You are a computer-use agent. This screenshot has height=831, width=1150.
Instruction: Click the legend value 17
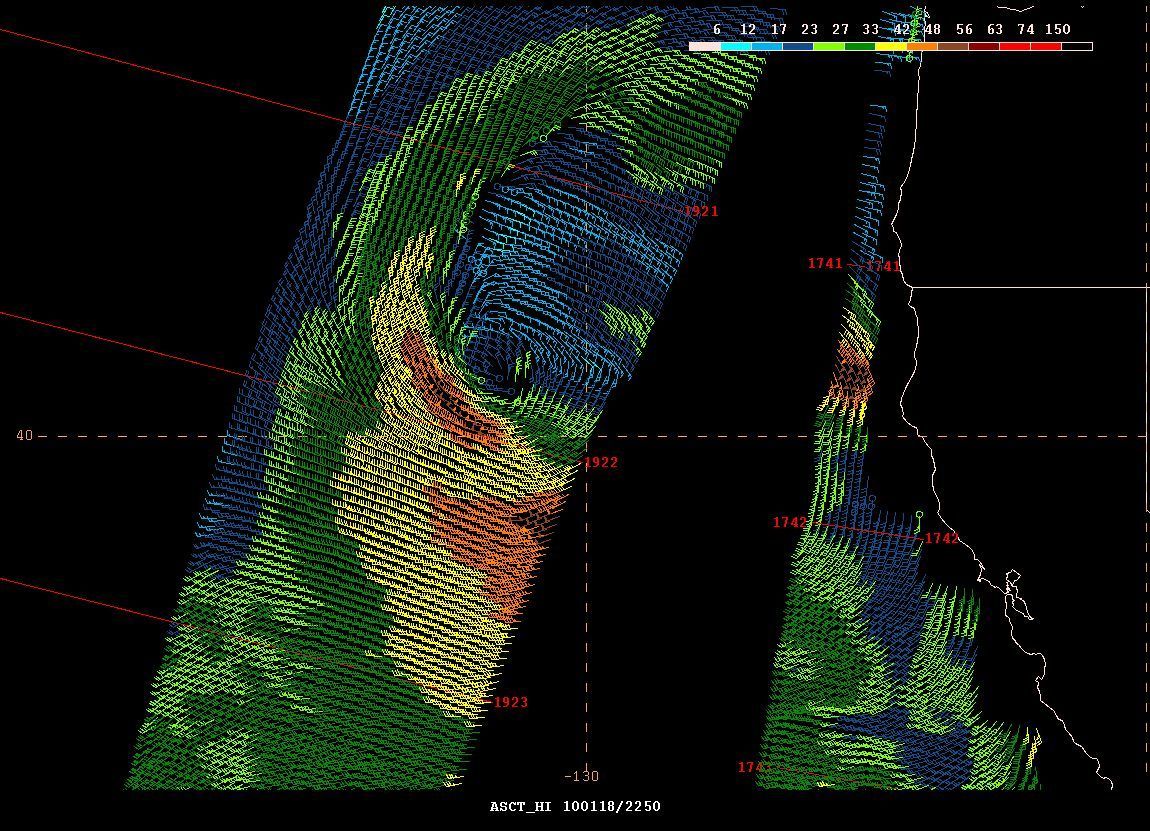click(779, 29)
